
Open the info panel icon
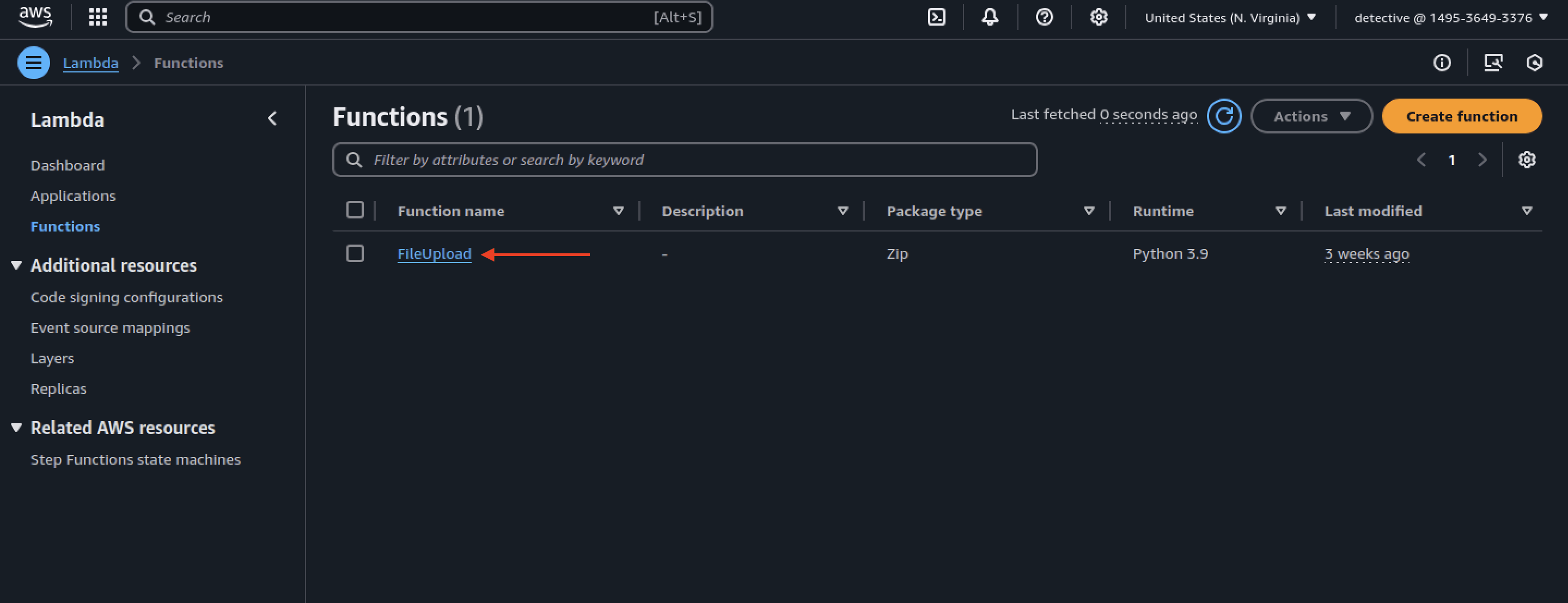[1442, 63]
